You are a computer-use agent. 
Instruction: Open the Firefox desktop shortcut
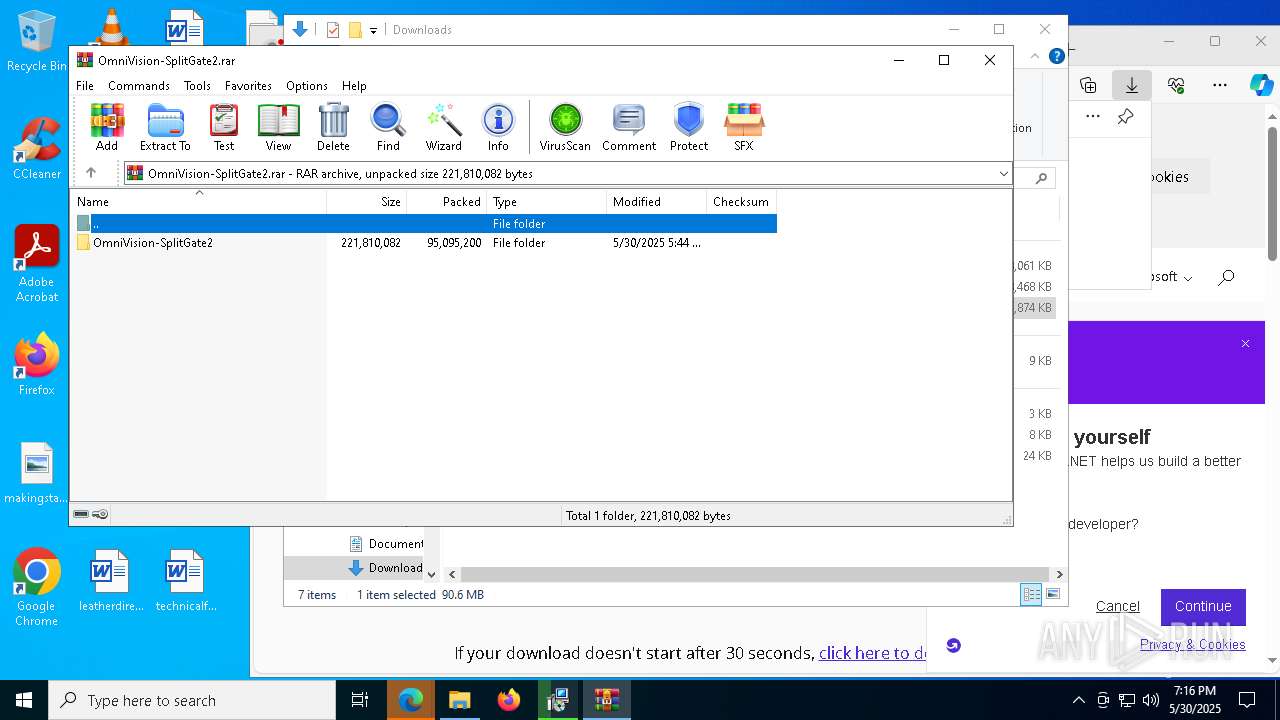37,364
